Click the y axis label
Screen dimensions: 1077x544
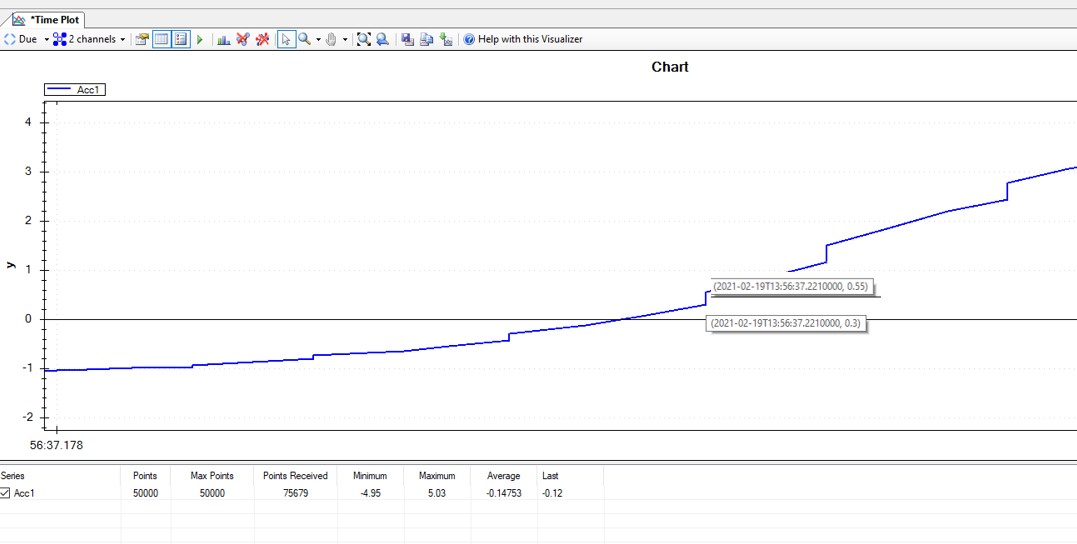(x=11, y=264)
